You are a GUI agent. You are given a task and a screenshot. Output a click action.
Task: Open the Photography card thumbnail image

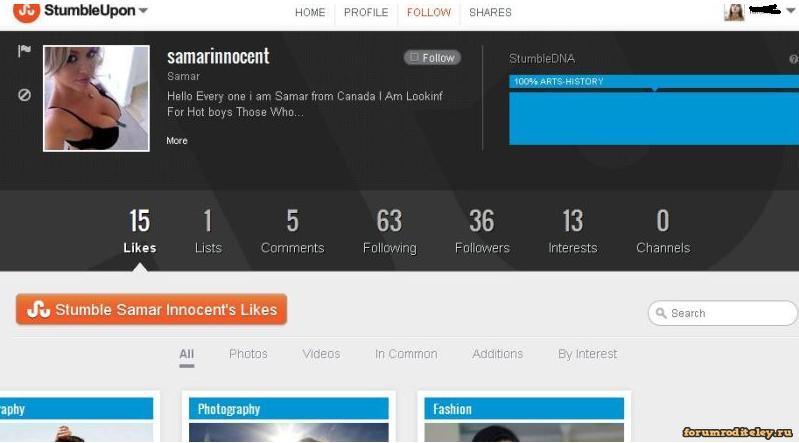288,432
